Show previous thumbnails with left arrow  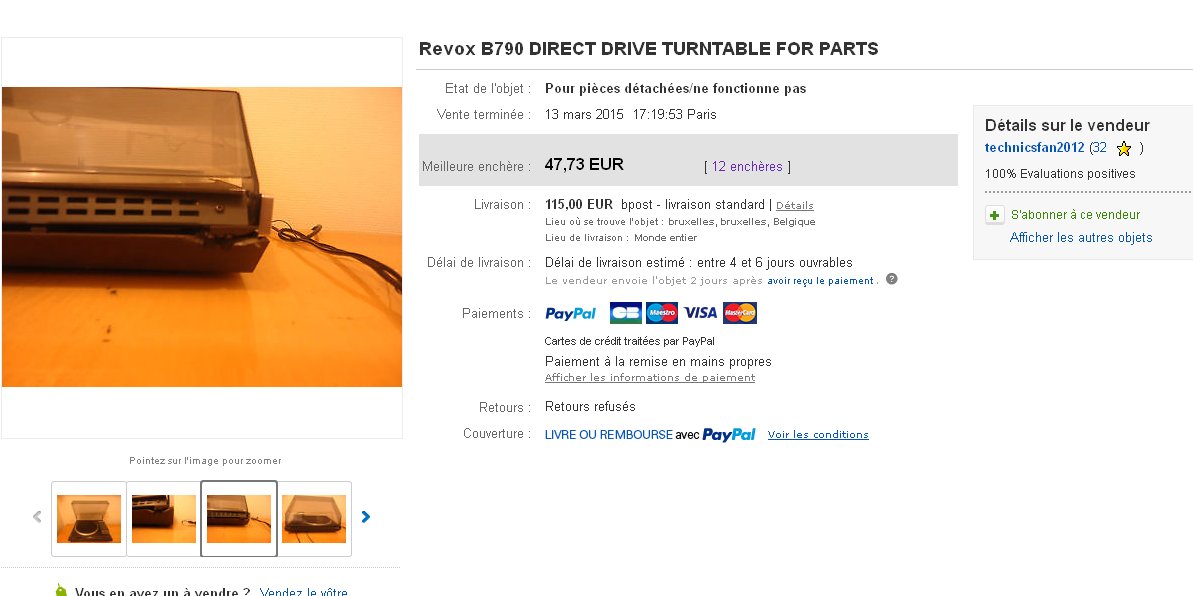click(x=37, y=517)
